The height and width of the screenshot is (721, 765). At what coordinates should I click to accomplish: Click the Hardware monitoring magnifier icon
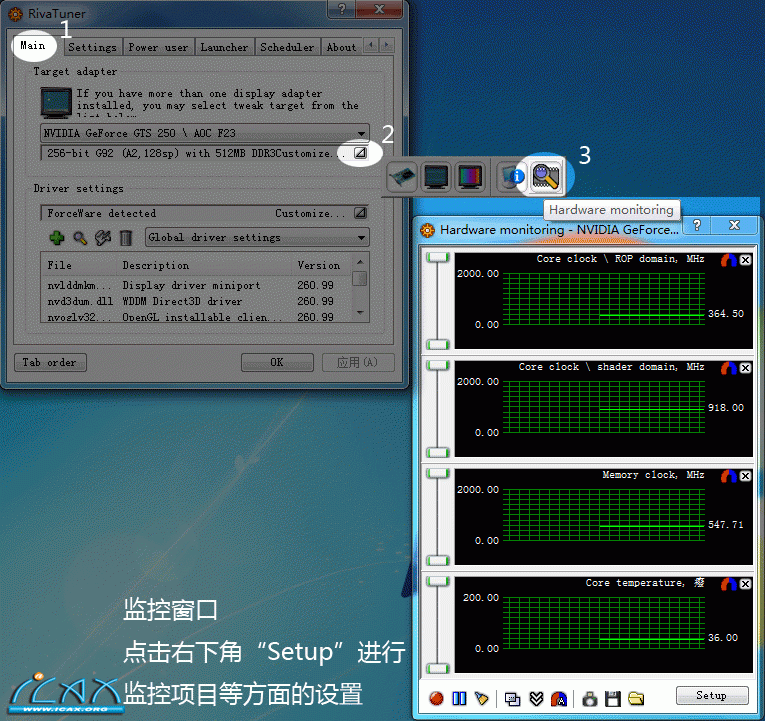click(x=546, y=177)
